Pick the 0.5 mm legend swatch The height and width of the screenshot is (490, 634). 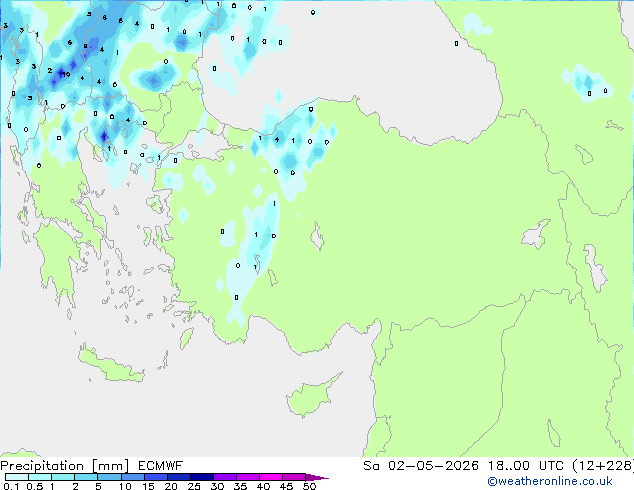tap(40, 477)
